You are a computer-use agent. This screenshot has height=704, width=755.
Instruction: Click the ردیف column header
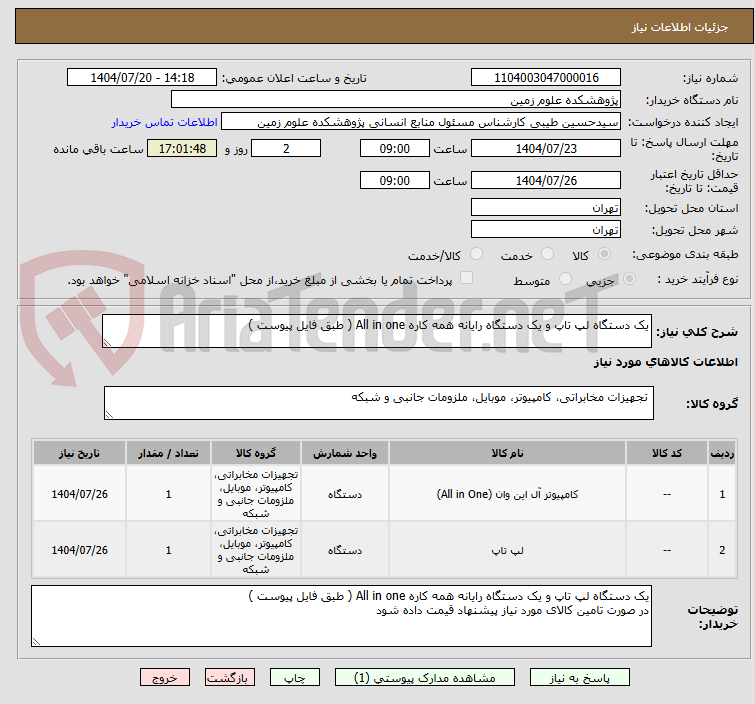[x=722, y=453]
